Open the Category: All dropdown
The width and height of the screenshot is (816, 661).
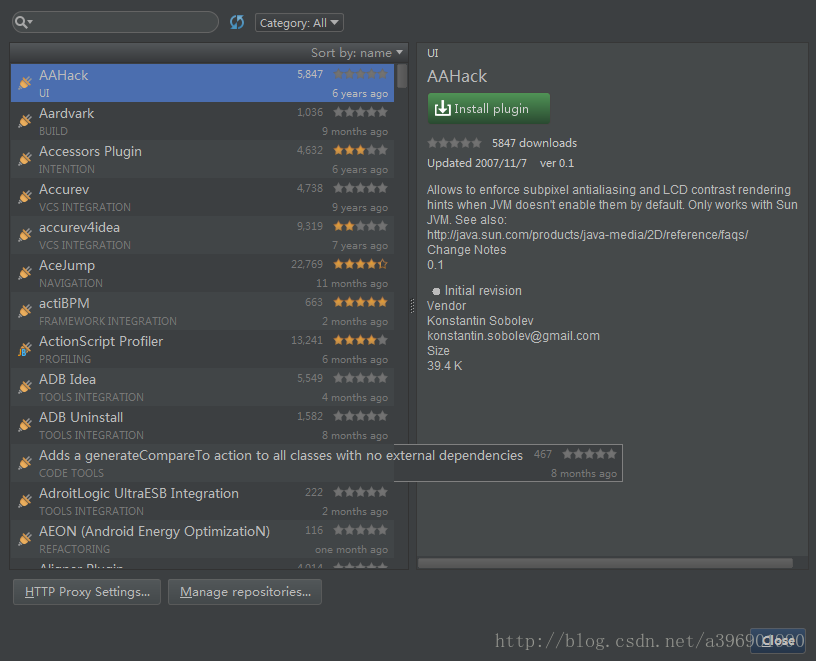(x=299, y=22)
